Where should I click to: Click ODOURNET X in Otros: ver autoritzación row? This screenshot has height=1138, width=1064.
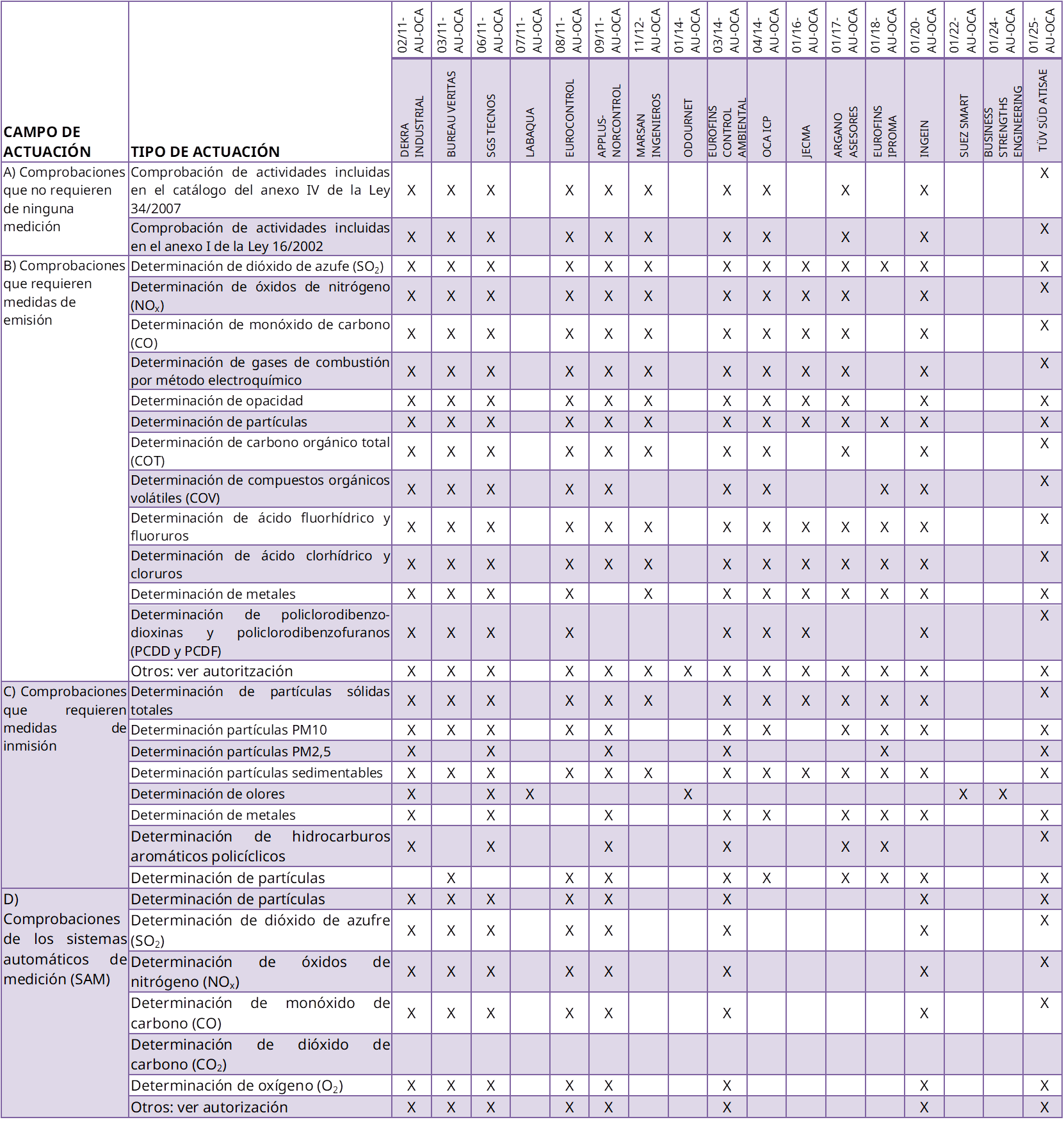tap(688, 671)
